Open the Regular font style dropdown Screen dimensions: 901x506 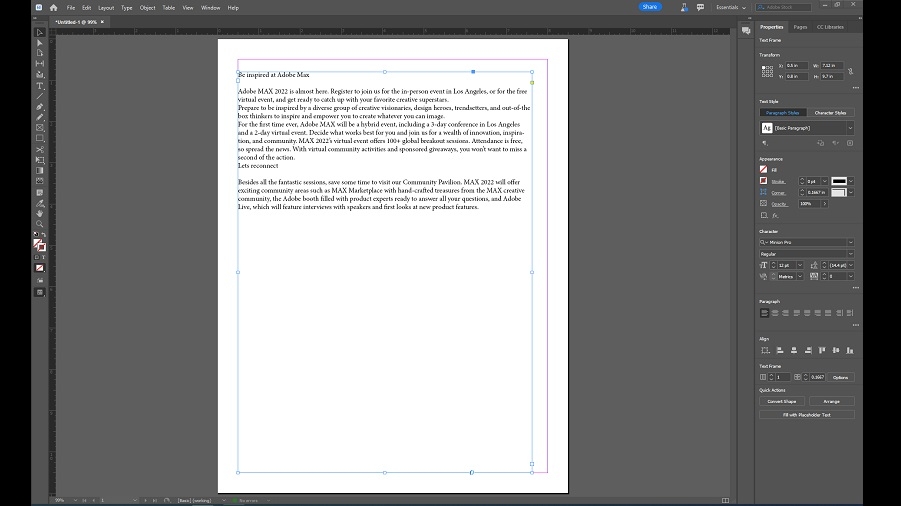click(850, 254)
